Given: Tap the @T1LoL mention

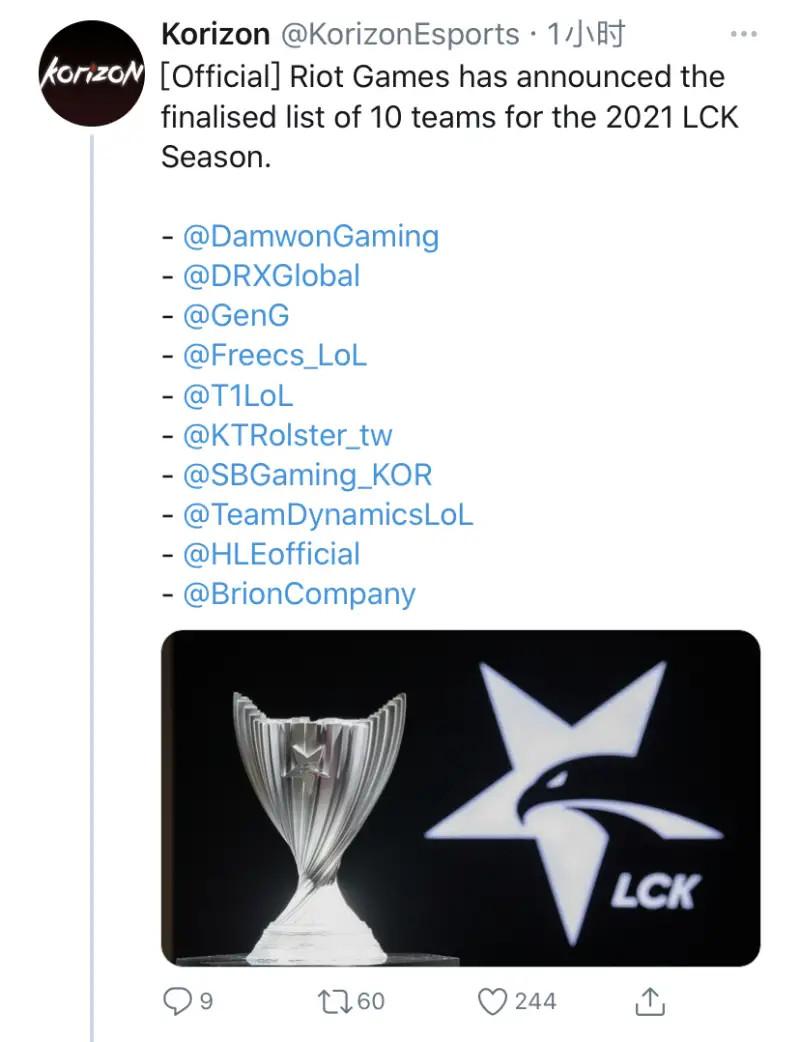Looking at the screenshot, I should 238,395.
